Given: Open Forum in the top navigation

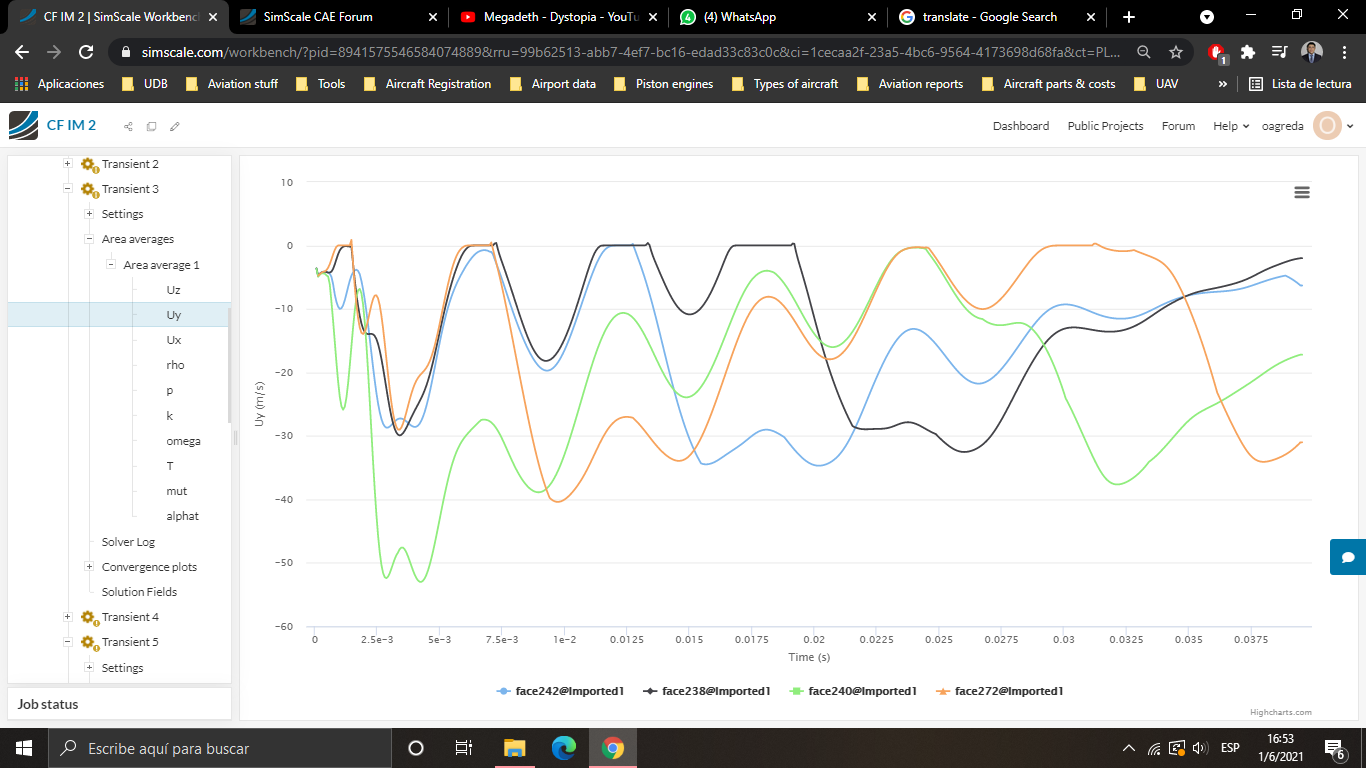Looking at the screenshot, I should click(1178, 126).
